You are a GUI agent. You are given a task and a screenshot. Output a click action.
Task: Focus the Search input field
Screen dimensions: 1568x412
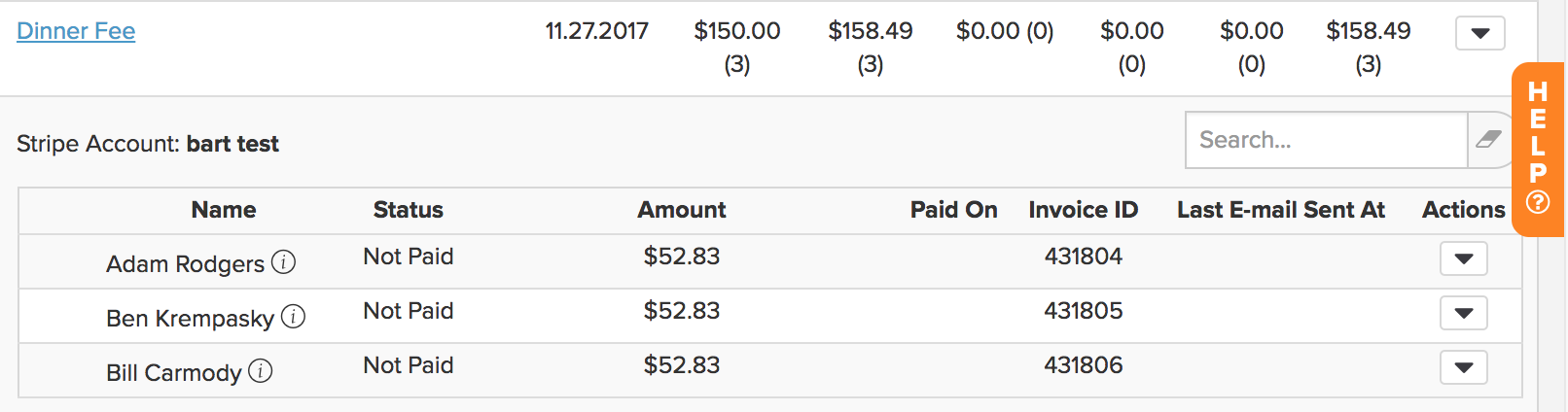1326,140
